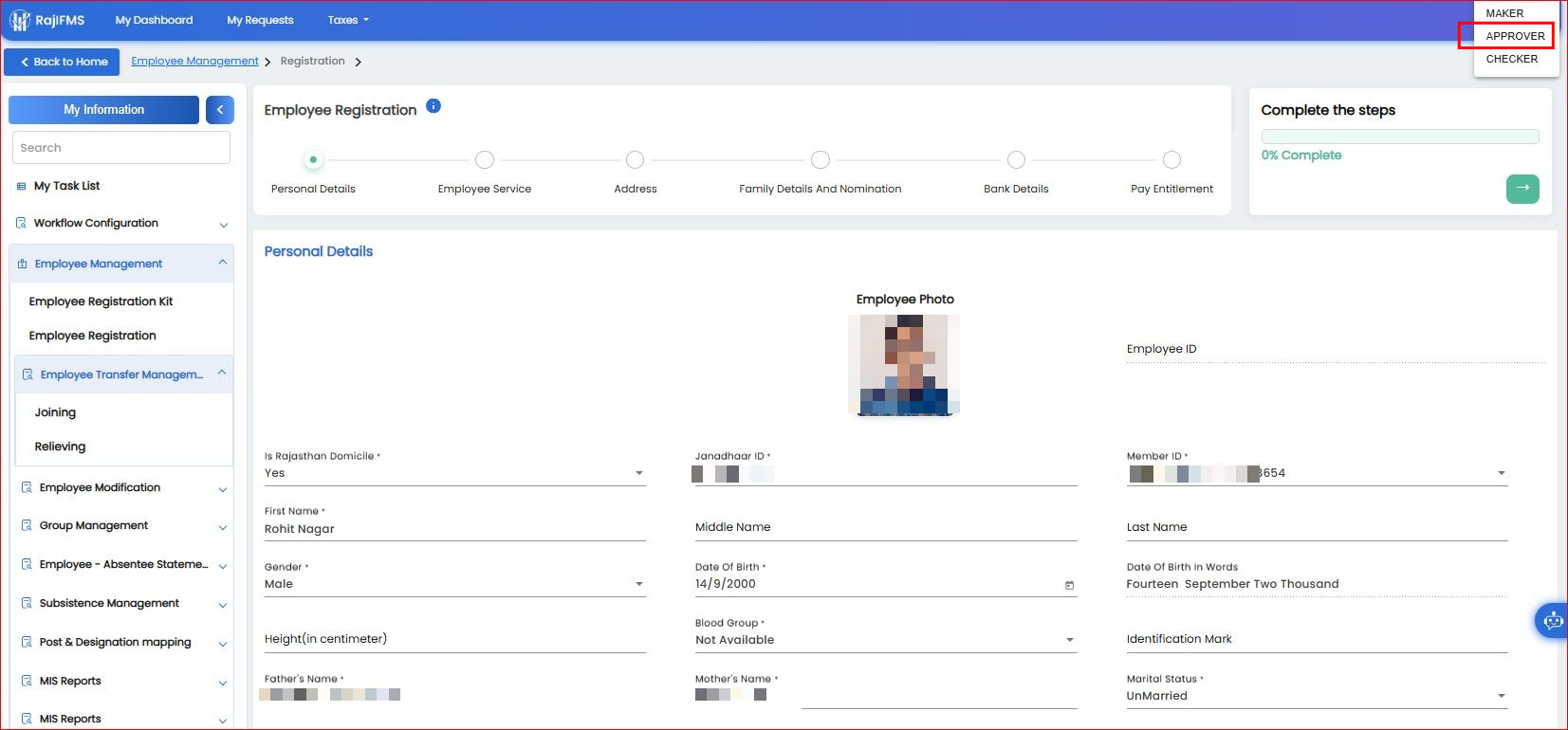1568x730 pixels.
Task: Select the Employee Service step circle
Action: [485, 159]
